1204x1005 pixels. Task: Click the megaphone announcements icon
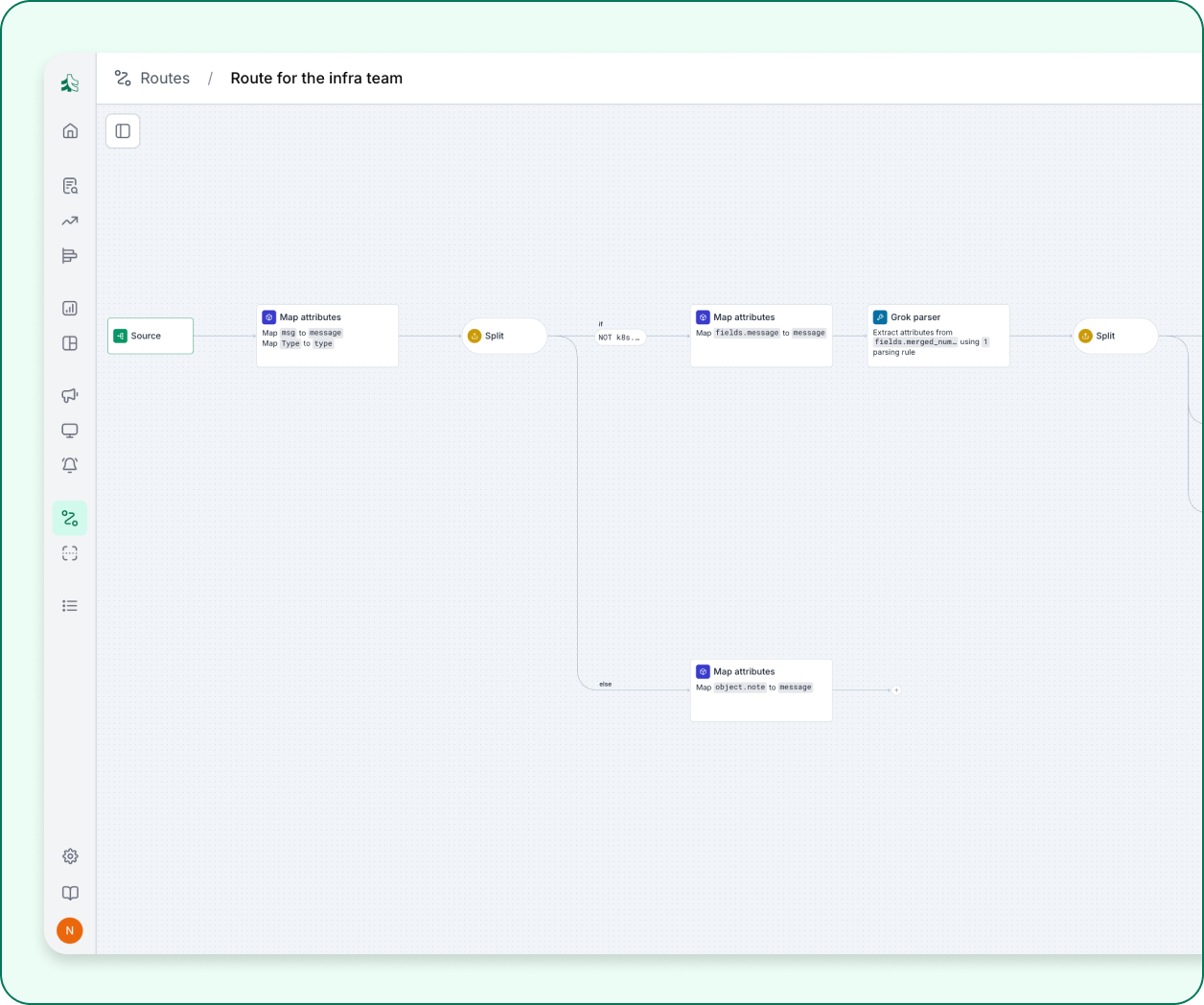click(70, 395)
